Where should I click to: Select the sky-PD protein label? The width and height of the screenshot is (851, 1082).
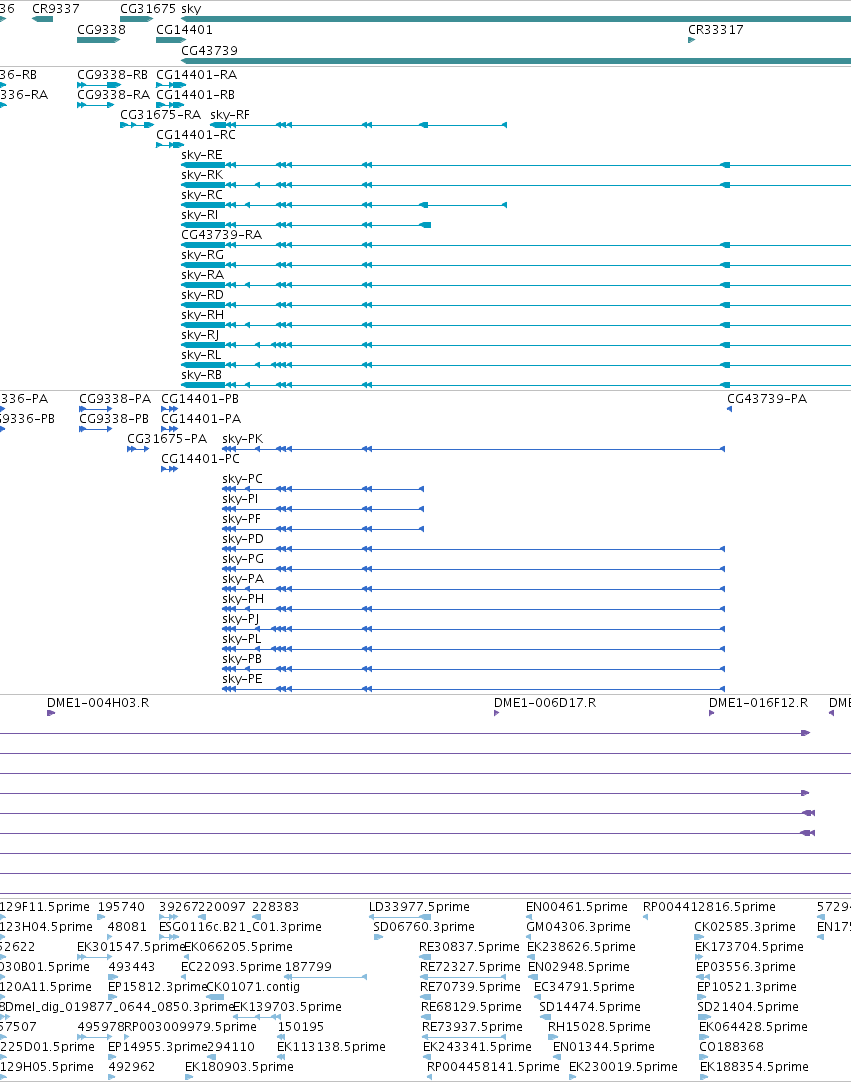point(243,538)
